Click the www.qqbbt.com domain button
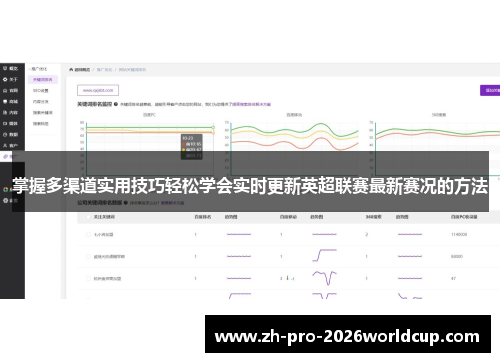This screenshot has height=362, width=500. pyautogui.click(x=98, y=90)
